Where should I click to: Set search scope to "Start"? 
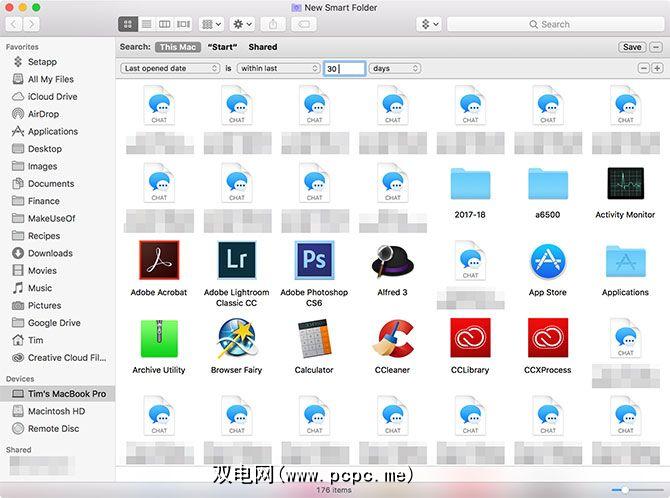(x=222, y=47)
